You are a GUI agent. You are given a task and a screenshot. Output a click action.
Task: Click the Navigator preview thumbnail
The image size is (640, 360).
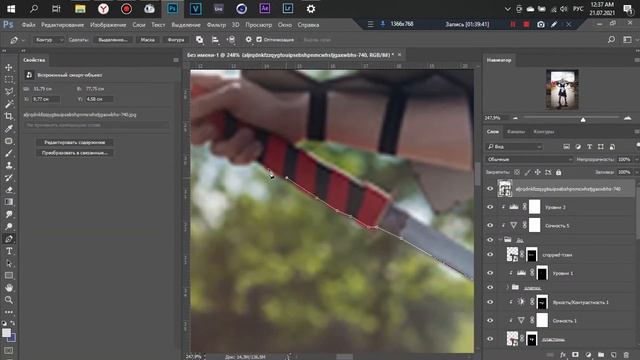coord(562,89)
